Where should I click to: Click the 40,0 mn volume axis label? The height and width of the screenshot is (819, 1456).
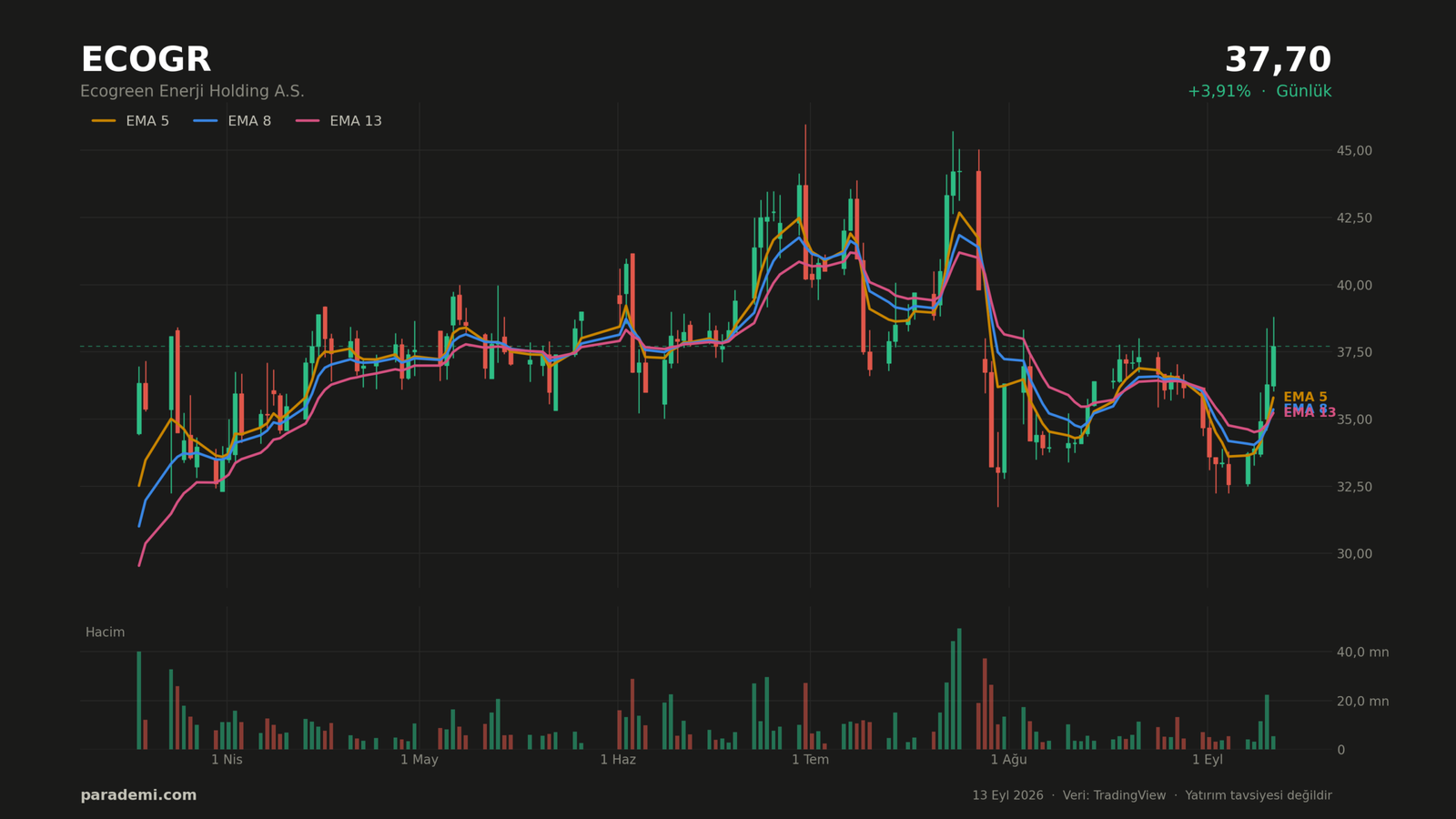(x=1362, y=652)
